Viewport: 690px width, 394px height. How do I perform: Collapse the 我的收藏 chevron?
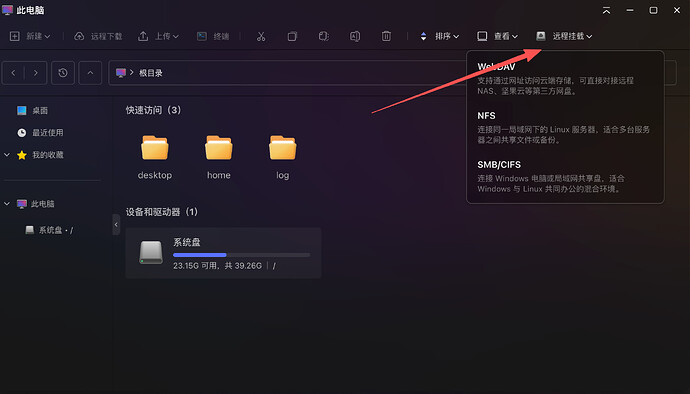(7, 155)
